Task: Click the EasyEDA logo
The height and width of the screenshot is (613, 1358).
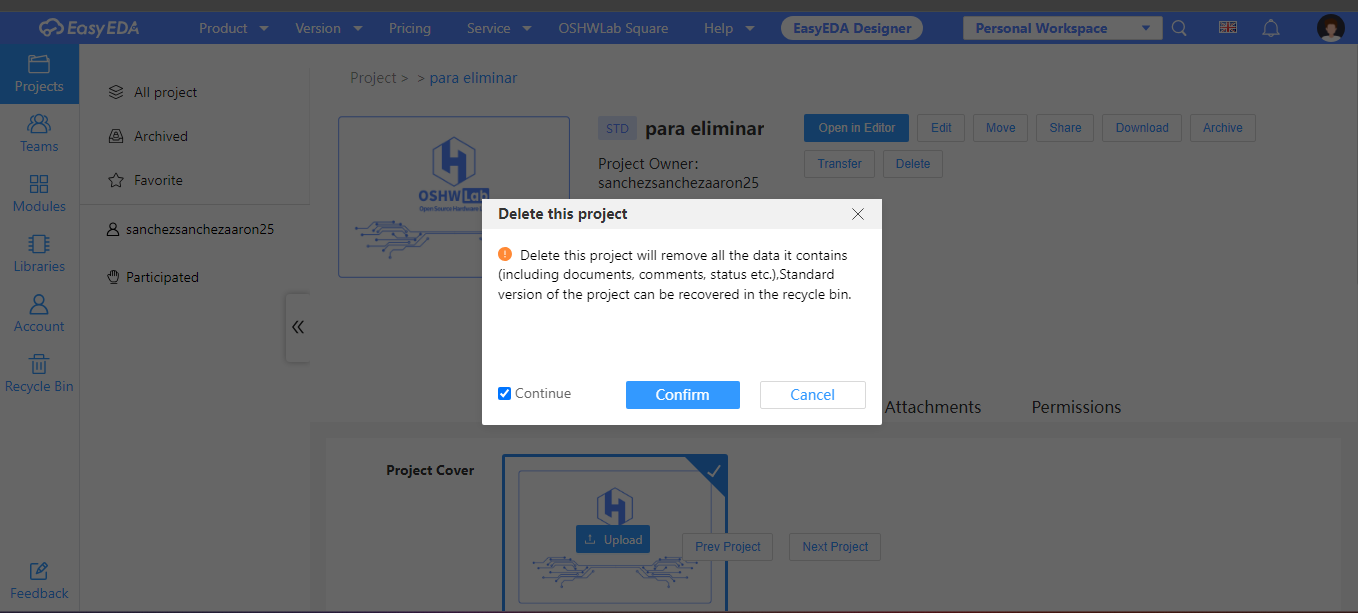Action: 89,28
